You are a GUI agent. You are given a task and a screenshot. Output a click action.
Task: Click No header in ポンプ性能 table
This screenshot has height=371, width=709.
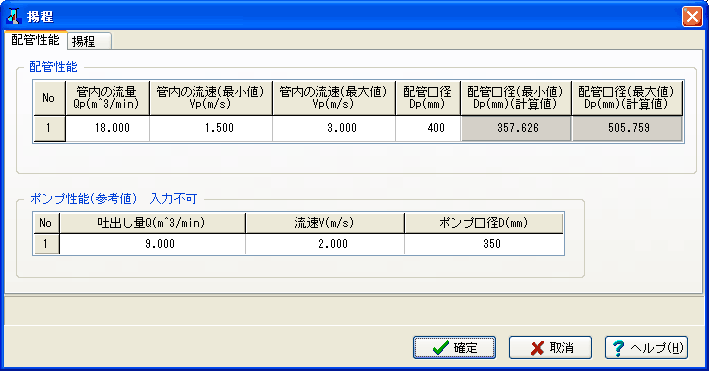tap(47, 223)
